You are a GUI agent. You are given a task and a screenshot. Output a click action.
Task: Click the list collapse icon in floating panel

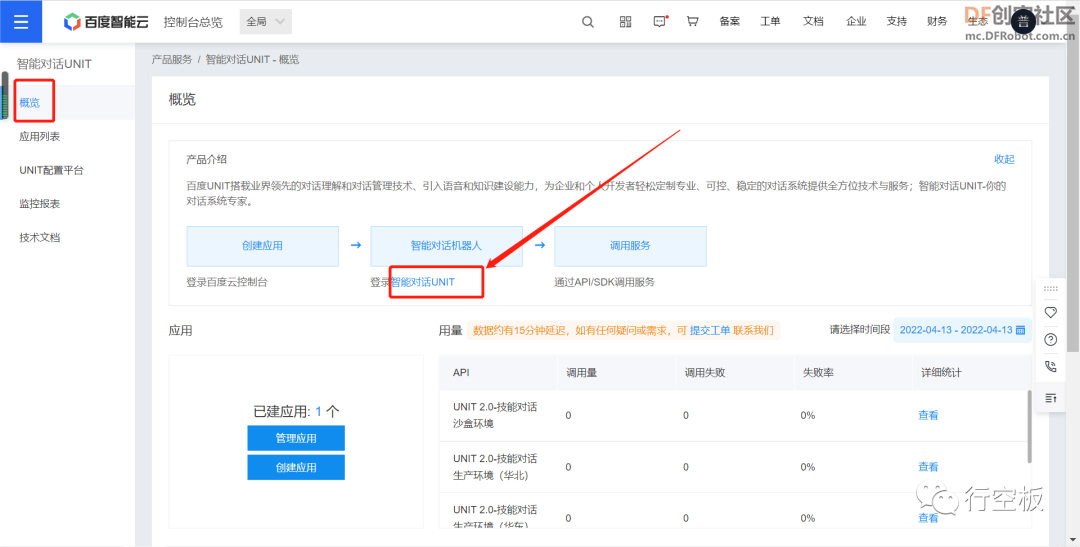(x=1050, y=398)
